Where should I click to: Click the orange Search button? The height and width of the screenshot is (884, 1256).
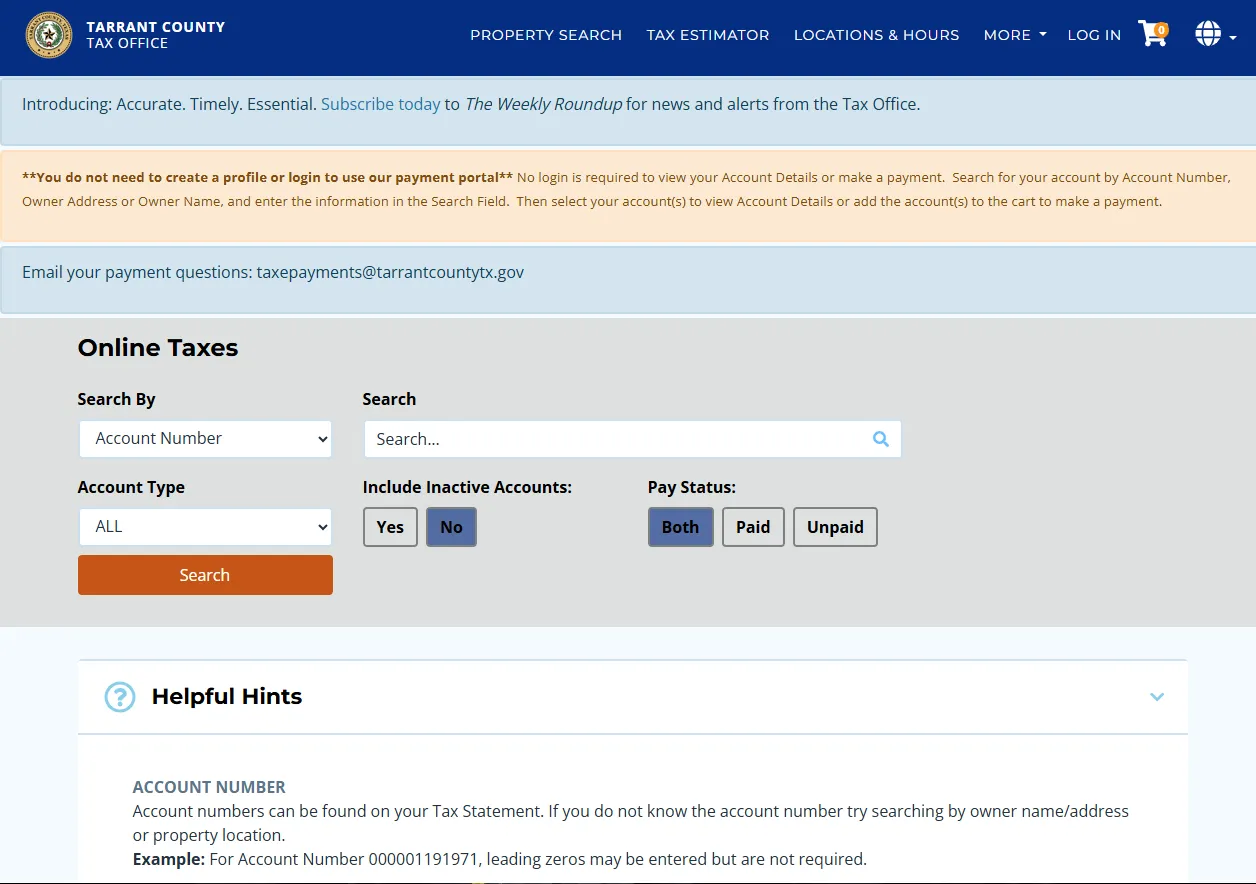205,575
